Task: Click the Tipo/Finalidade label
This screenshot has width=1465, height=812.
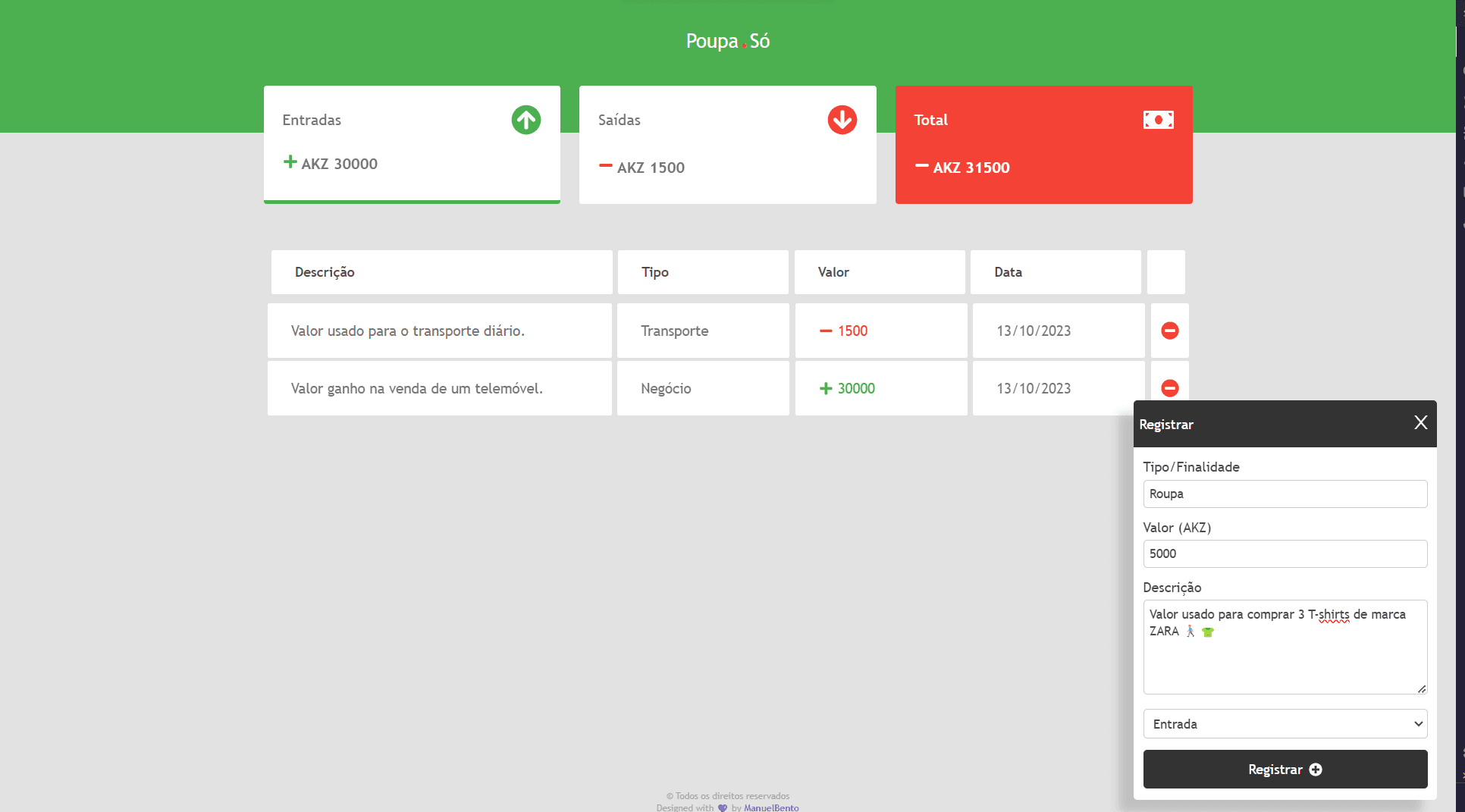Action: [1191, 467]
